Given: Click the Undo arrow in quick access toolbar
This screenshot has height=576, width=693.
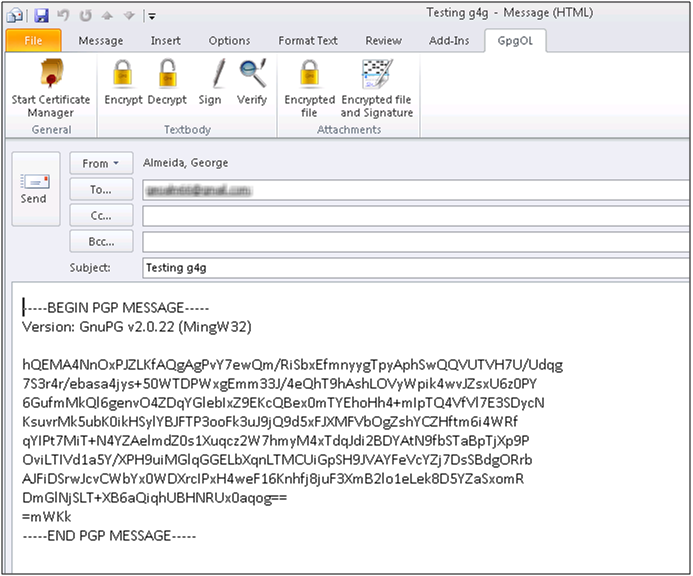Looking at the screenshot, I should coord(63,16).
